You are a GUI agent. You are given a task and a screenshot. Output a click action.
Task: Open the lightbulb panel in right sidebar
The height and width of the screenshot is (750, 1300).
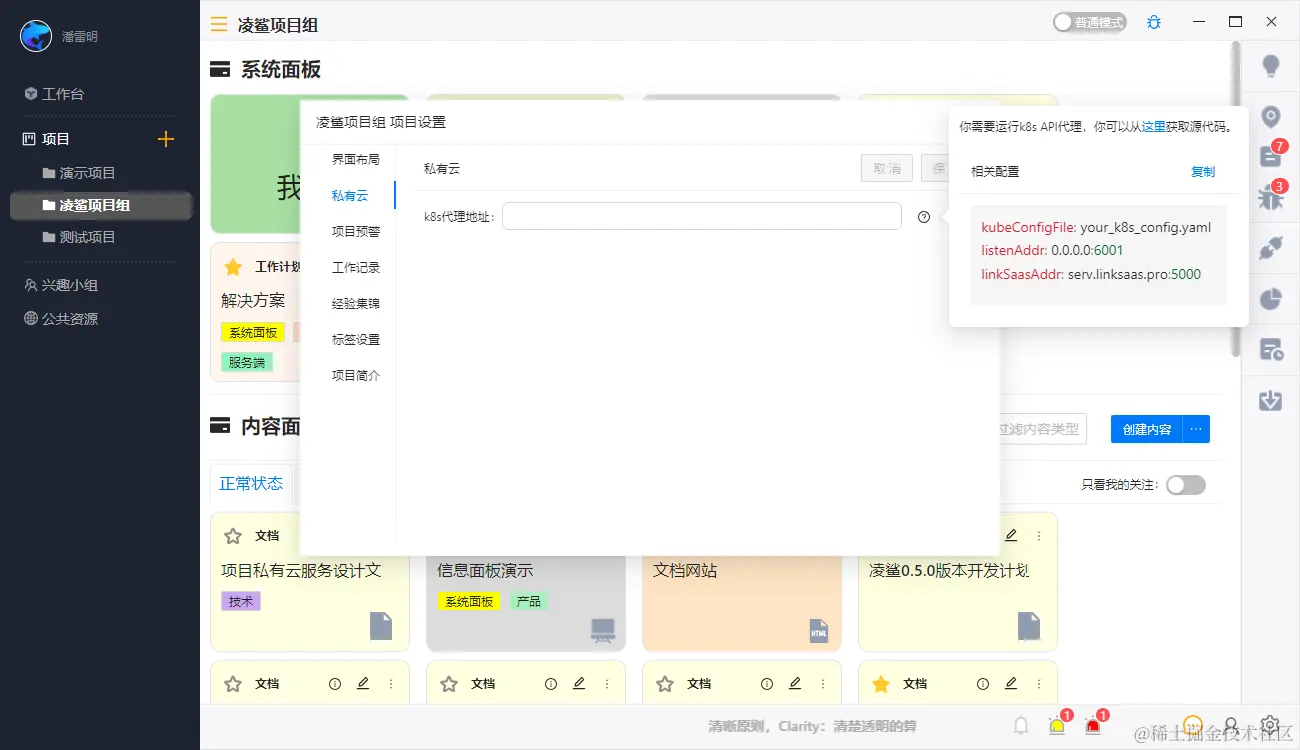(x=1271, y=66)
